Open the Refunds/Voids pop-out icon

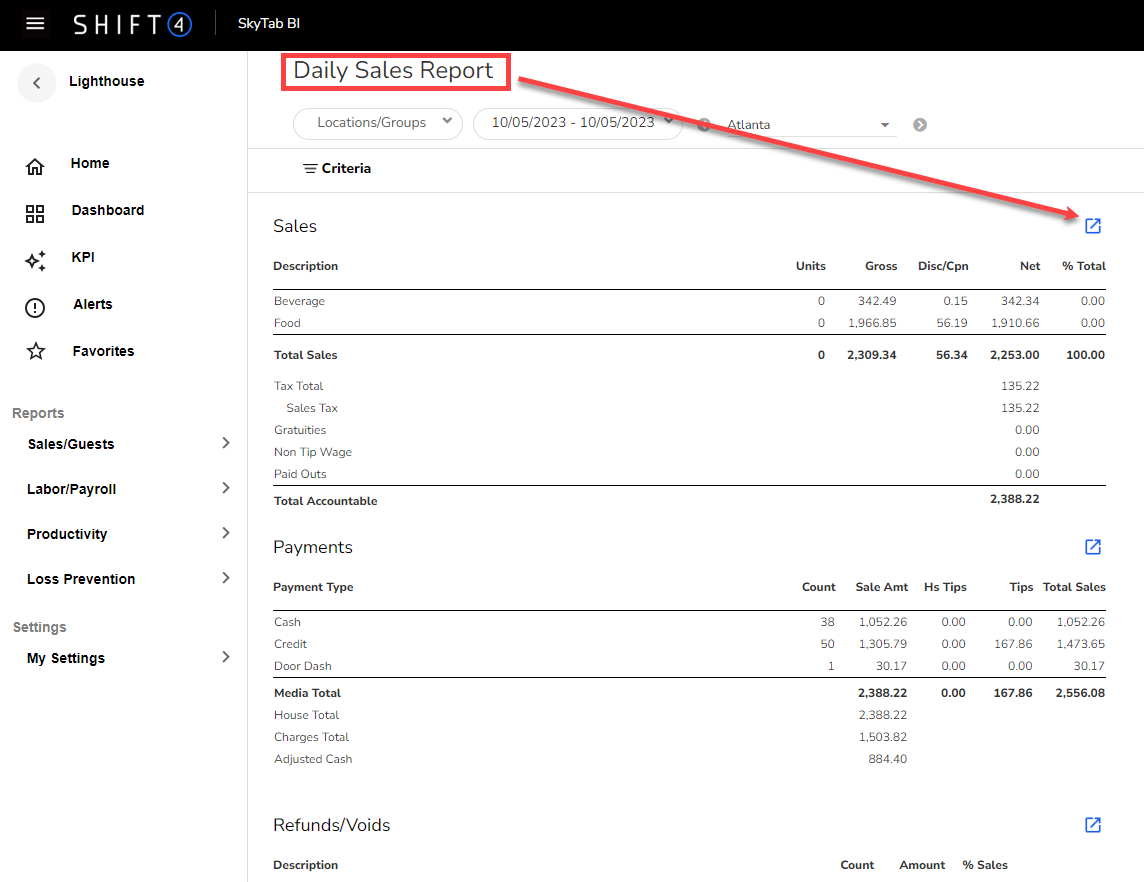coord(1093,825)
